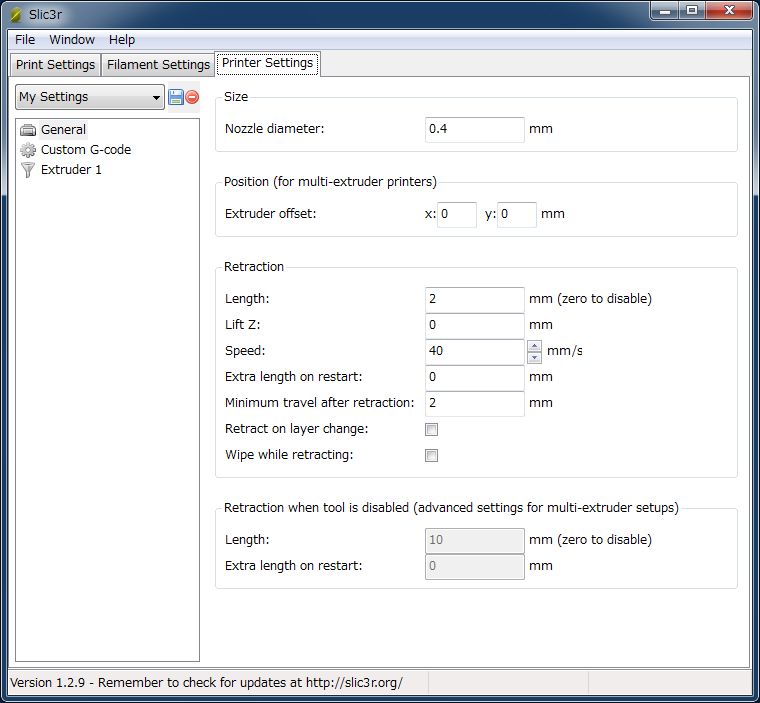The height and width of the screenshot is (703, 760).
Task: Select the Printer Settings tab
Action: tap(267, 64)
